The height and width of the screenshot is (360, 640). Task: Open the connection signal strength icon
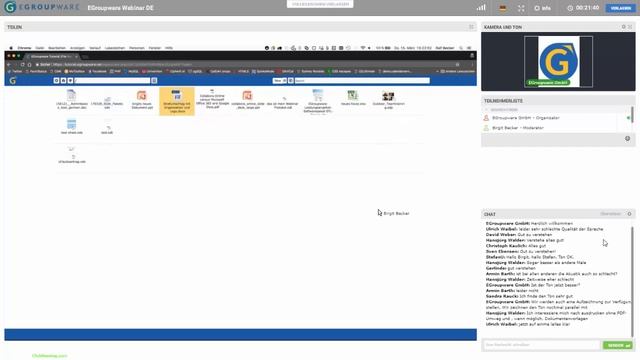pos(481,8)
